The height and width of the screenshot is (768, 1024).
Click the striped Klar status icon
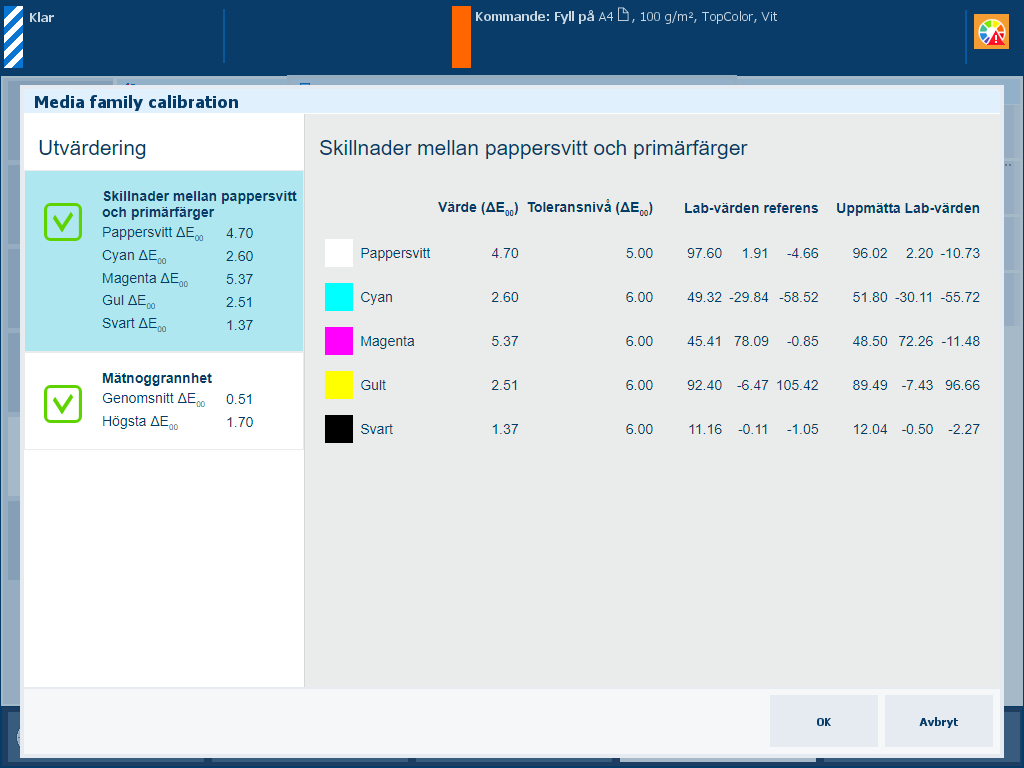click(14, 37)
